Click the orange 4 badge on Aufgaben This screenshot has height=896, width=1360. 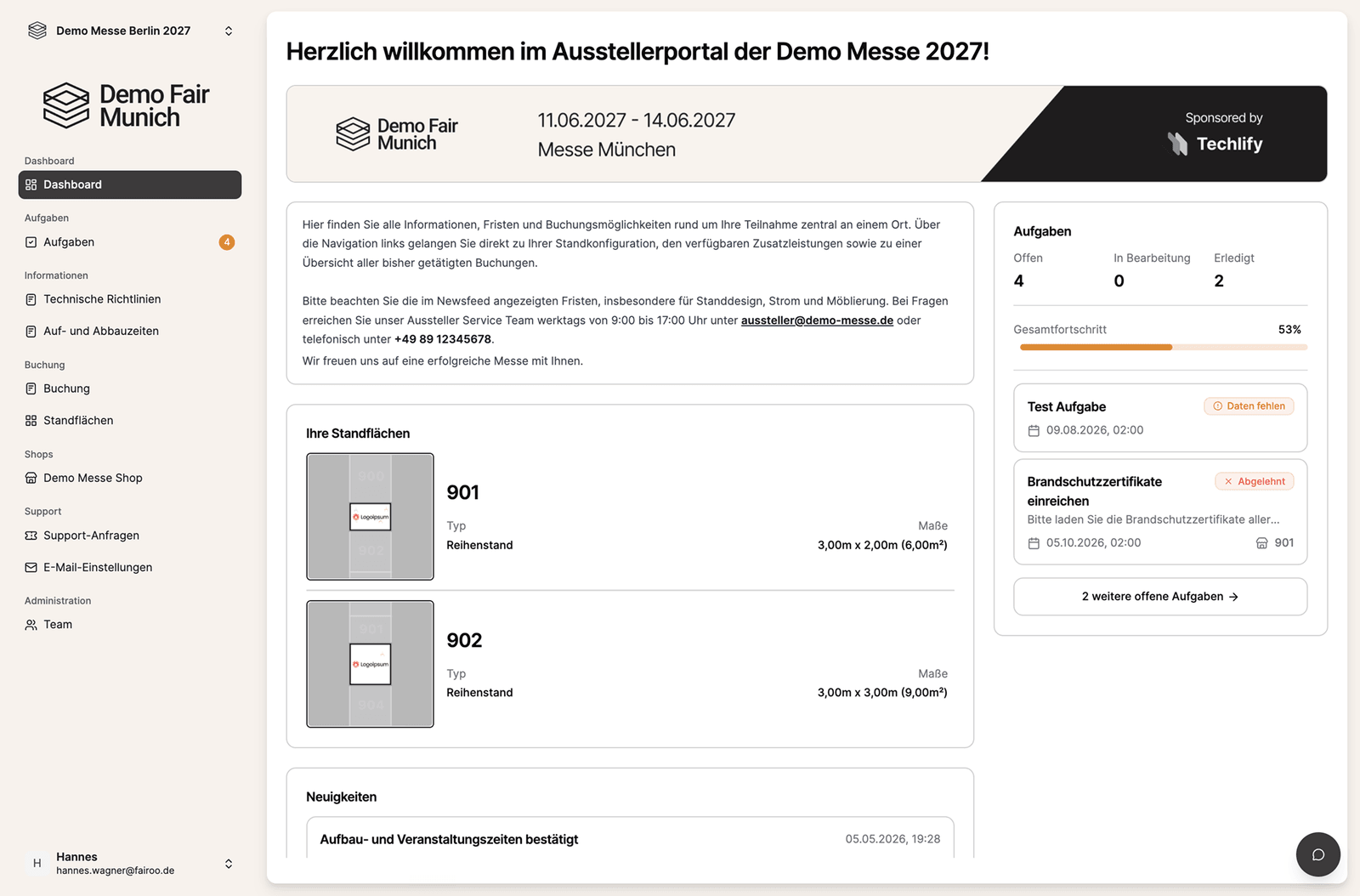(x=227, y=242)
